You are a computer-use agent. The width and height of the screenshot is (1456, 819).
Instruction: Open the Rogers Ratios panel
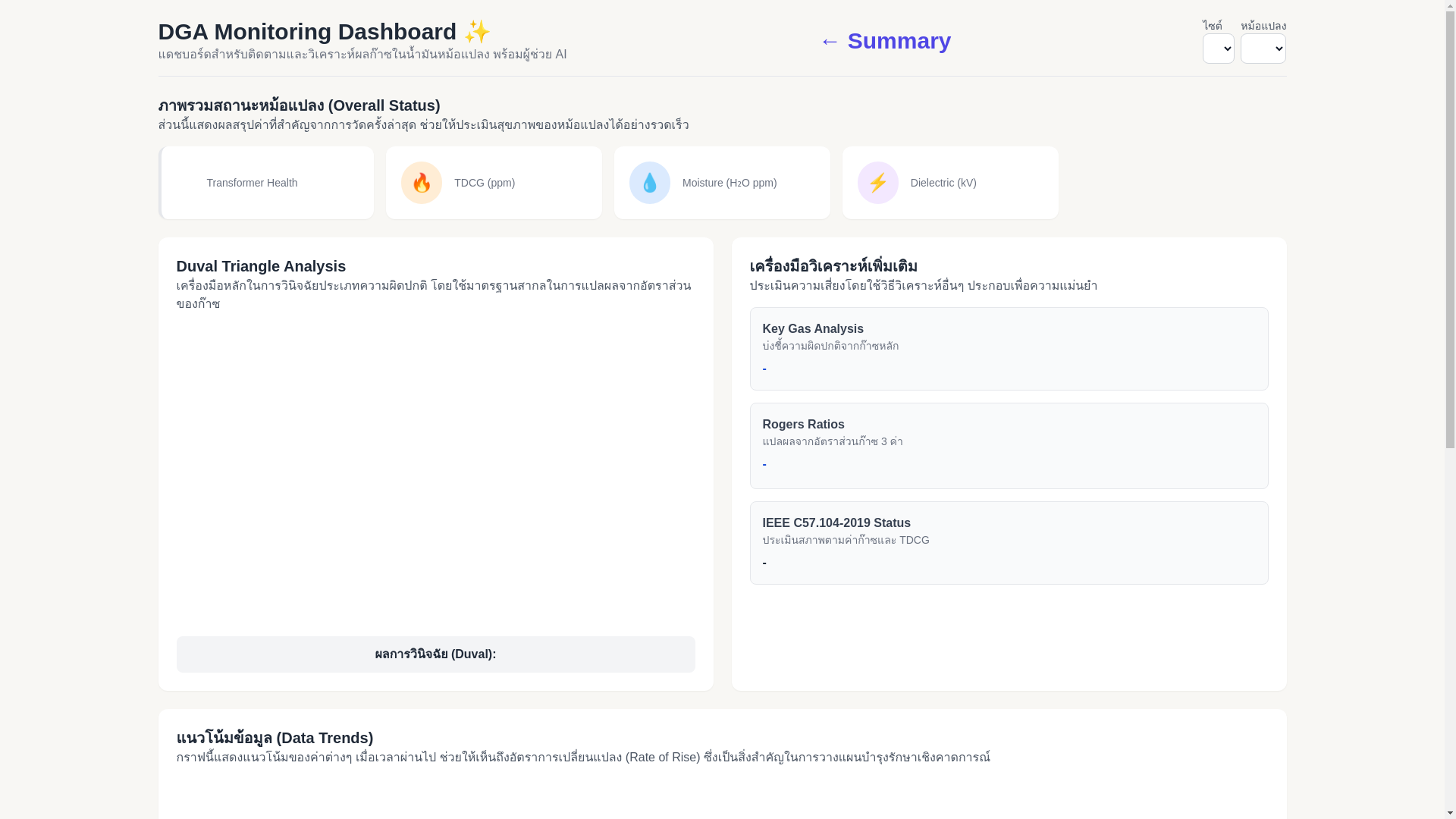[1009, 446]
